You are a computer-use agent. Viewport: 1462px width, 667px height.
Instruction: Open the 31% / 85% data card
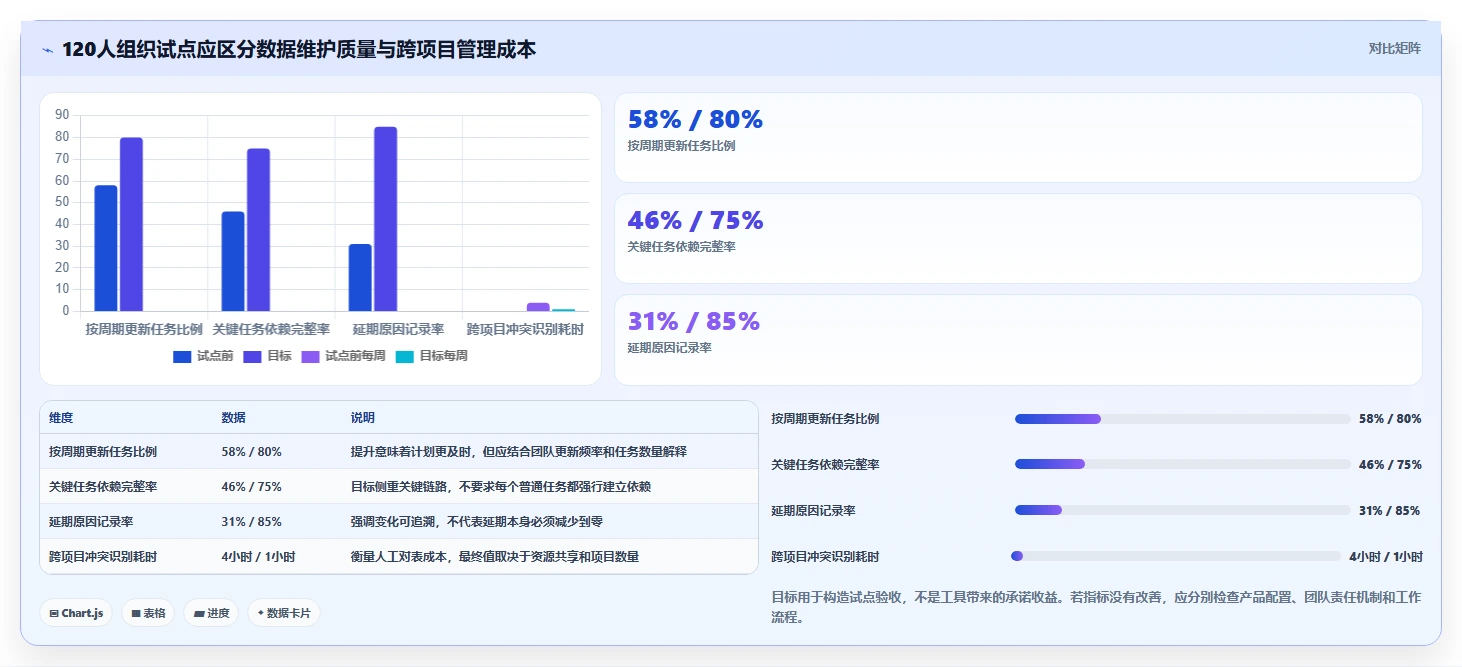pos(1018,340)
